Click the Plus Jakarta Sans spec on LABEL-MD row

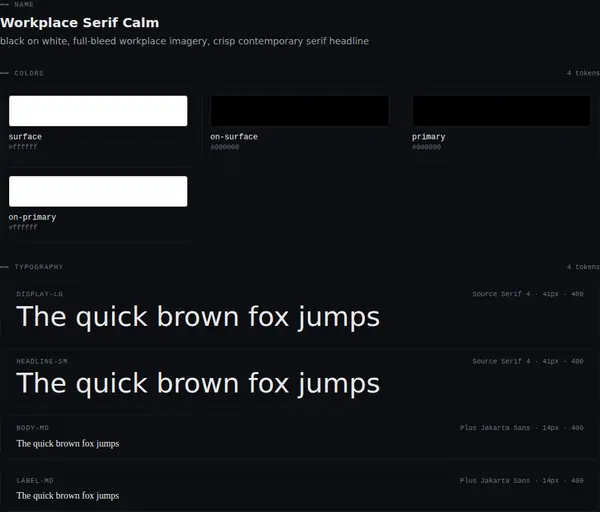click(522, 481)
